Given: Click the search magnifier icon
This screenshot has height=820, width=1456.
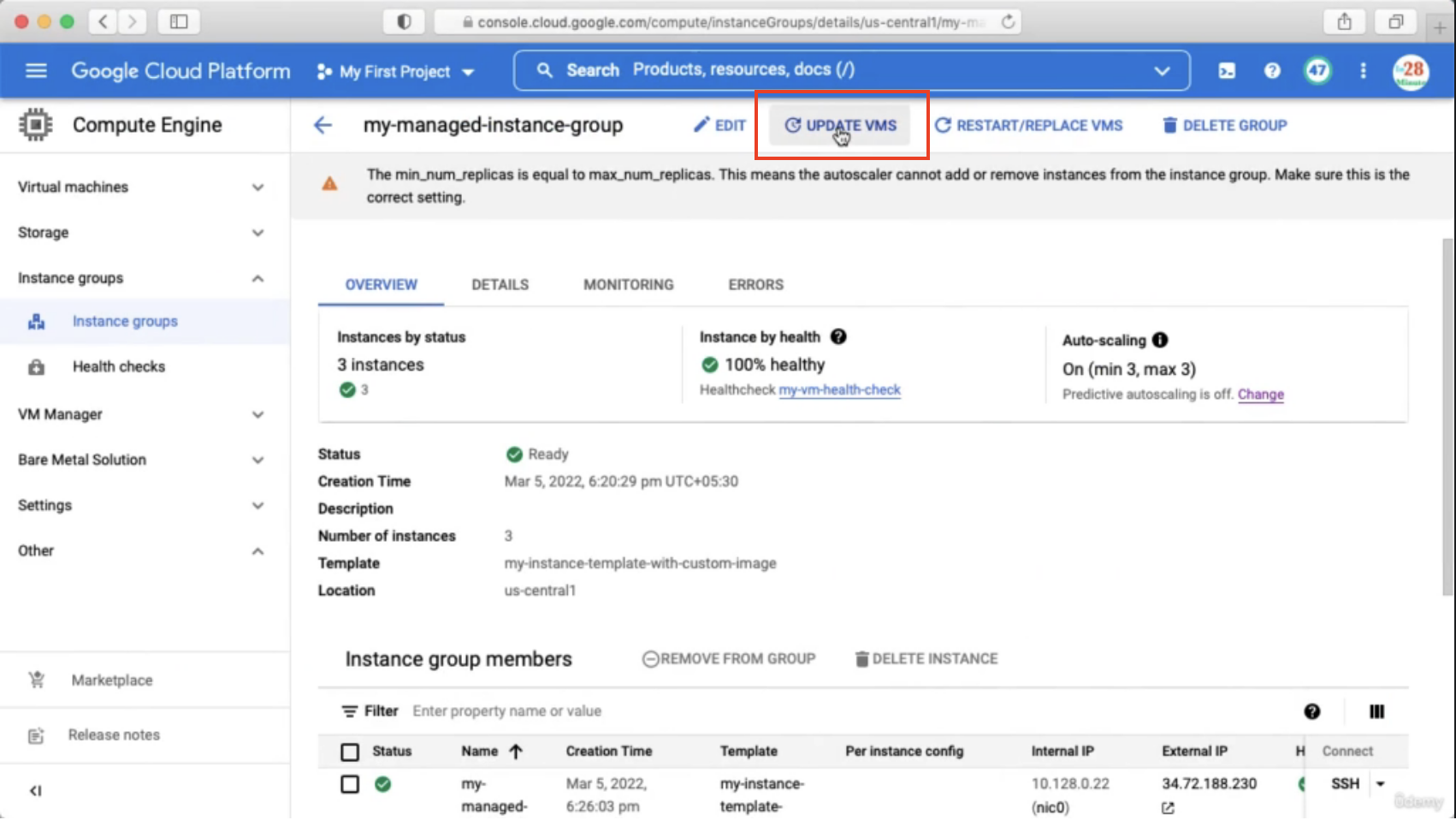Looking at the screenshot, I should tap(544, 70).
